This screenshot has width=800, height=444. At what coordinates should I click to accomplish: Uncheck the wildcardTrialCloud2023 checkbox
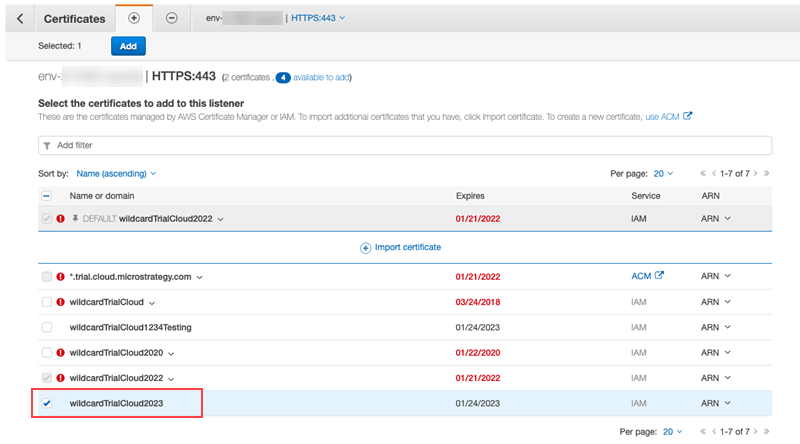pos(47,404)
